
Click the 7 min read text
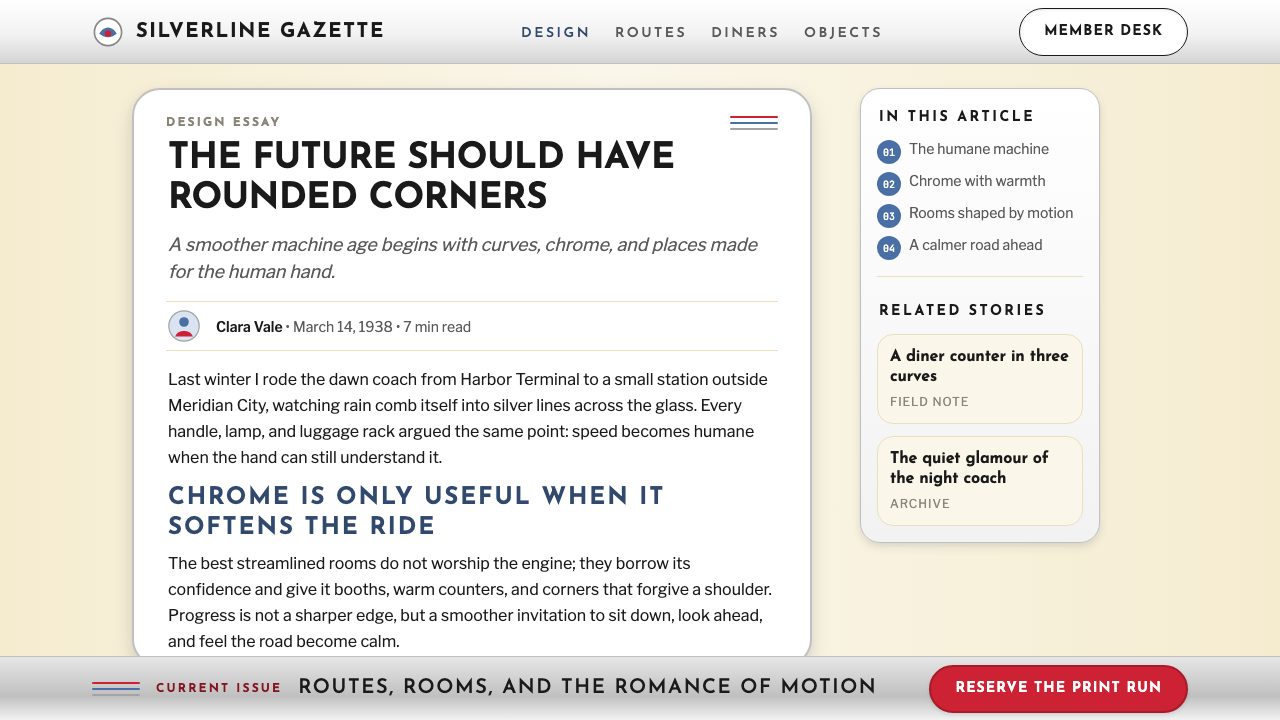click(437, 327)
